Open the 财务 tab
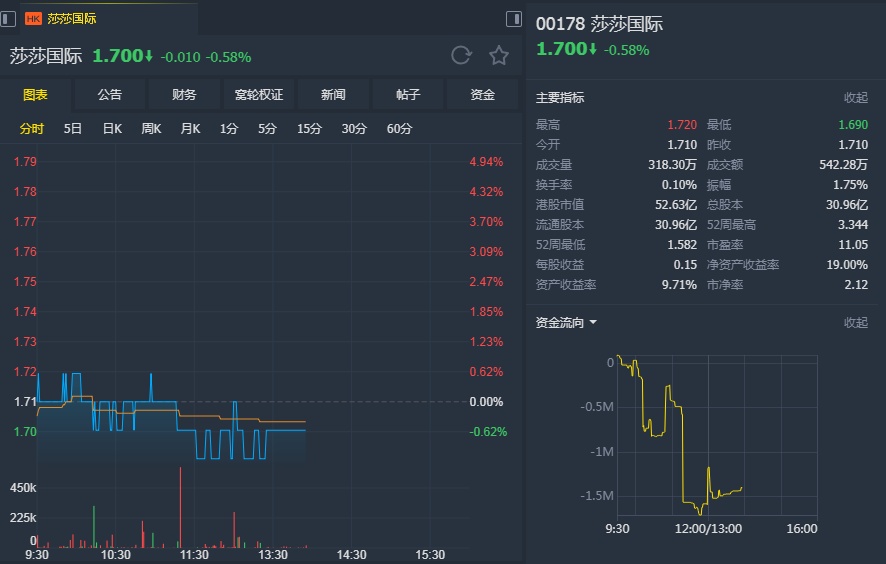 click(184, 95)
